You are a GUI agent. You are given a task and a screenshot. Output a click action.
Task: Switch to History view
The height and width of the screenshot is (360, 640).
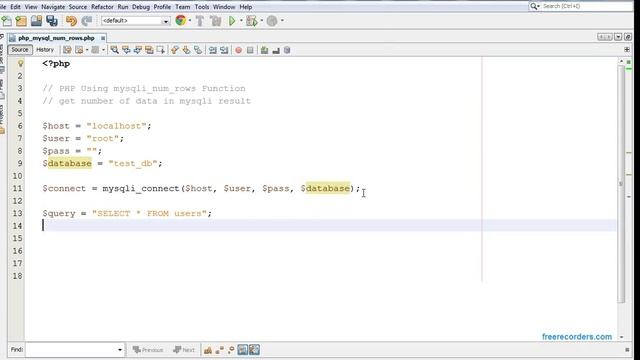click(x=45, y=50)
